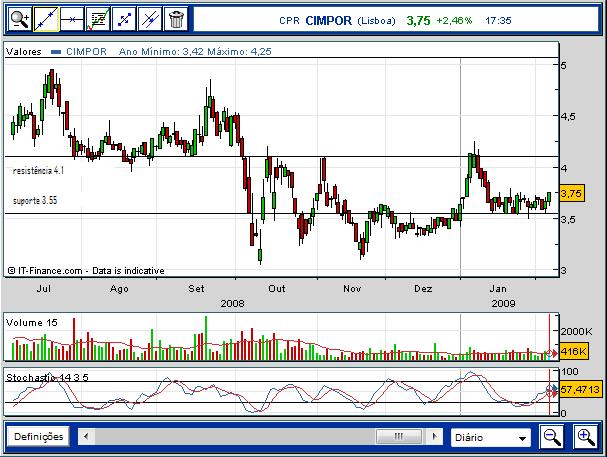This screenshot has height=457, width=607.
Task: Select the trend line drawing tool
Action: click(x=46, y=19)
